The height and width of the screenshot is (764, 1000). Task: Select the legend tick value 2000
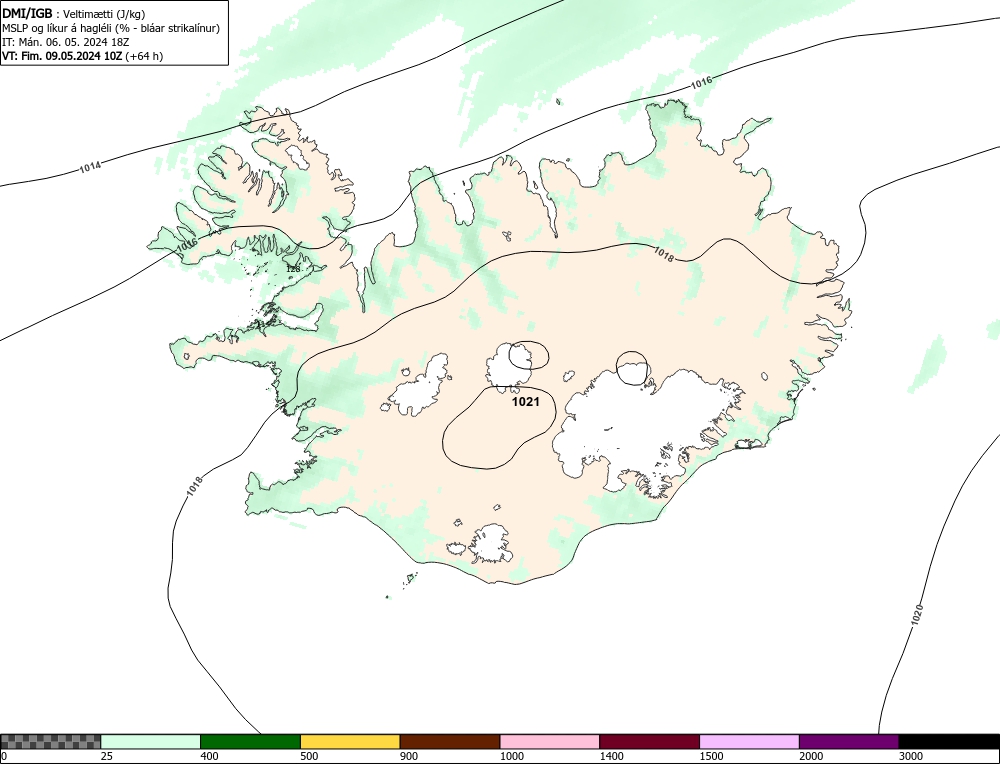tap(811, 756)
